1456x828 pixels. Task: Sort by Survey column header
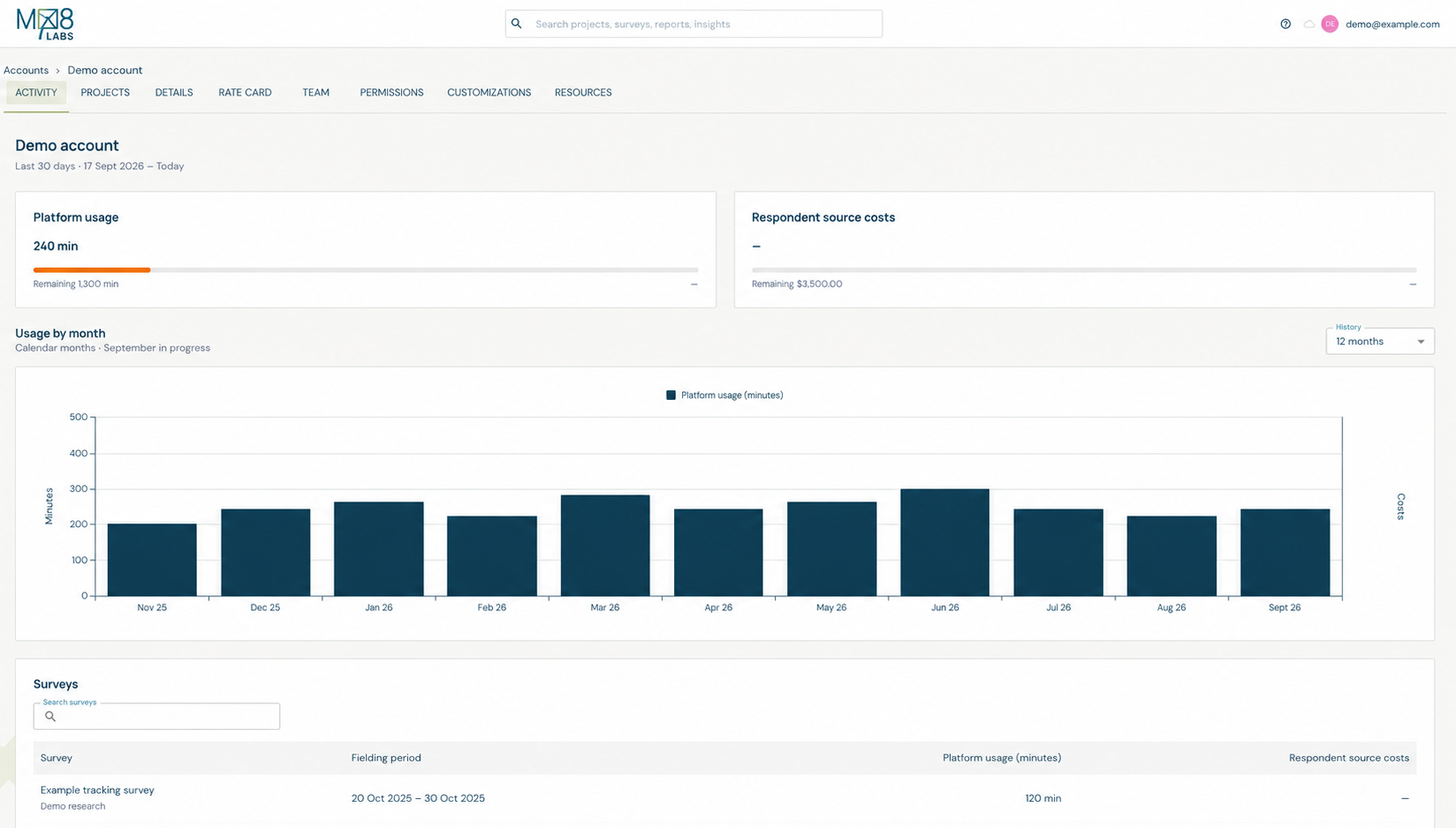pyautogui.click(x=56, y=758)
